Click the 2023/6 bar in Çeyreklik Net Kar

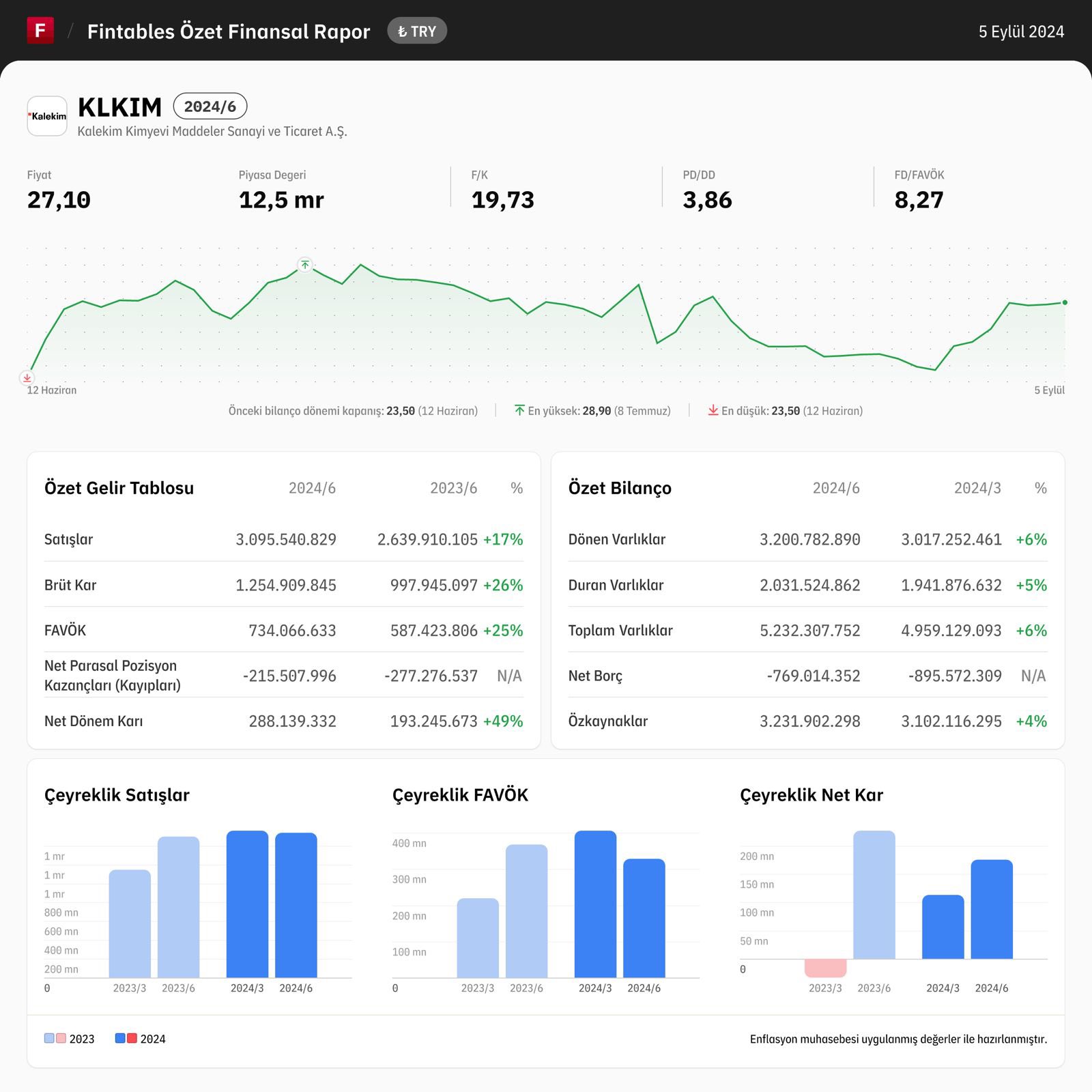874,895
